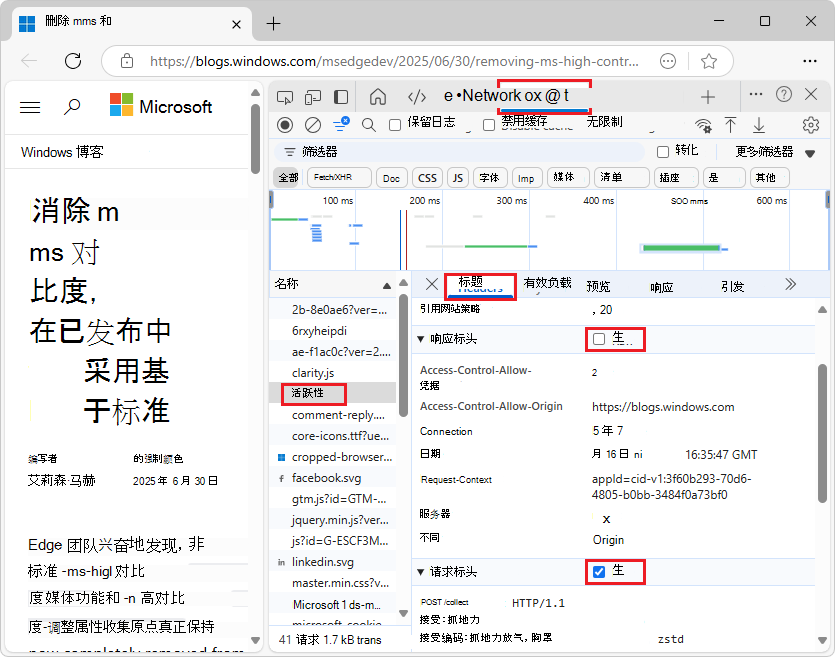Collapse the 响应标头 section
This screenshot has width=835, height=657.
click(421, 338)
